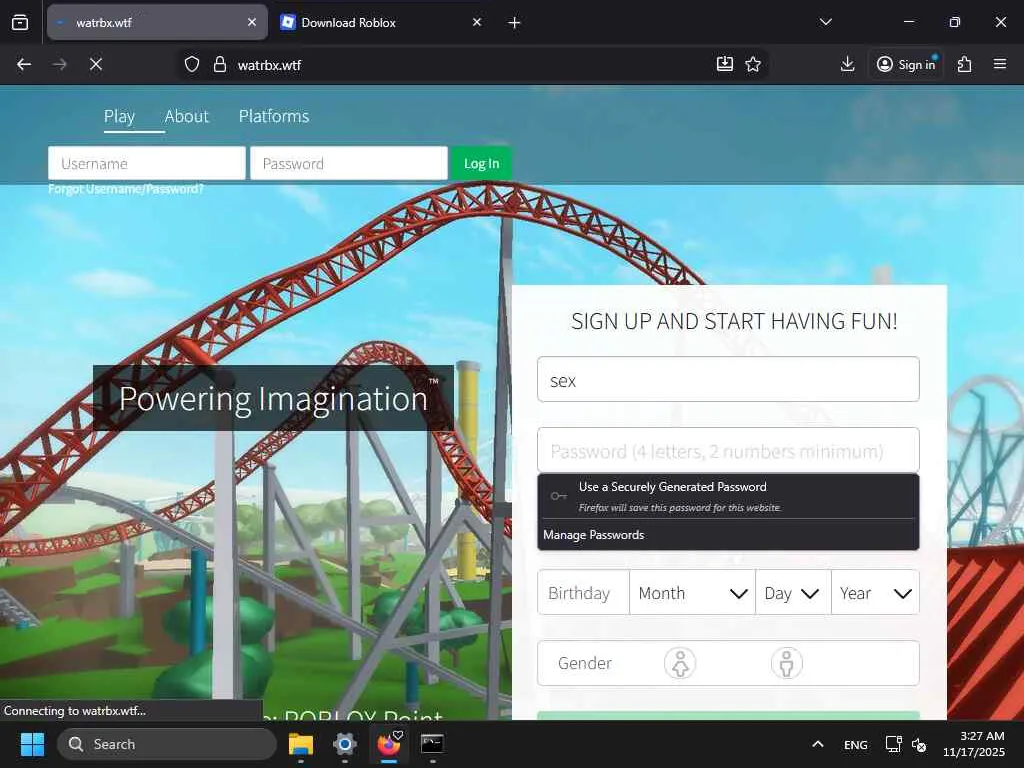Viewport: 1024px width, 768px height.
Task: Open the Platforms navigation item
Action: click(x=274, y=116)
